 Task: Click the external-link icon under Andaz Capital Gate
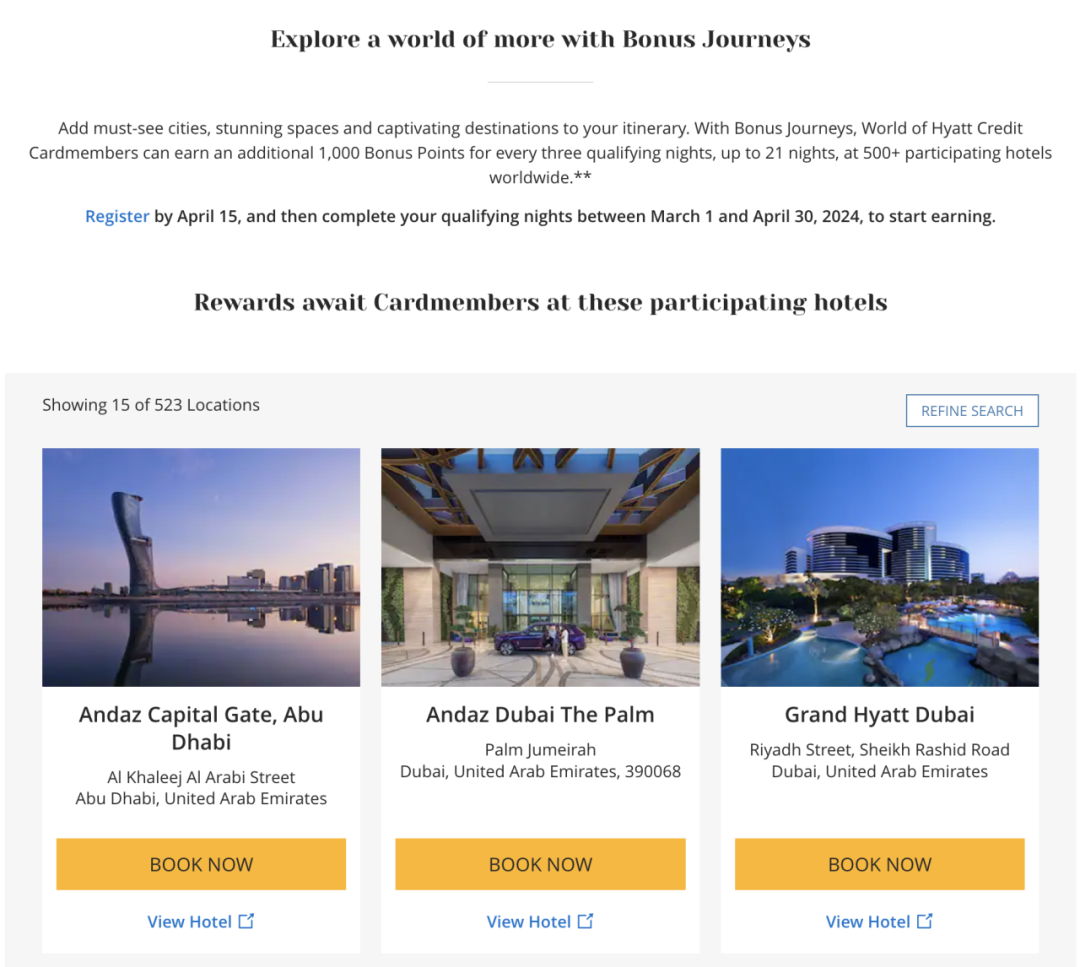pyautogui.click(x=246, y=921)
